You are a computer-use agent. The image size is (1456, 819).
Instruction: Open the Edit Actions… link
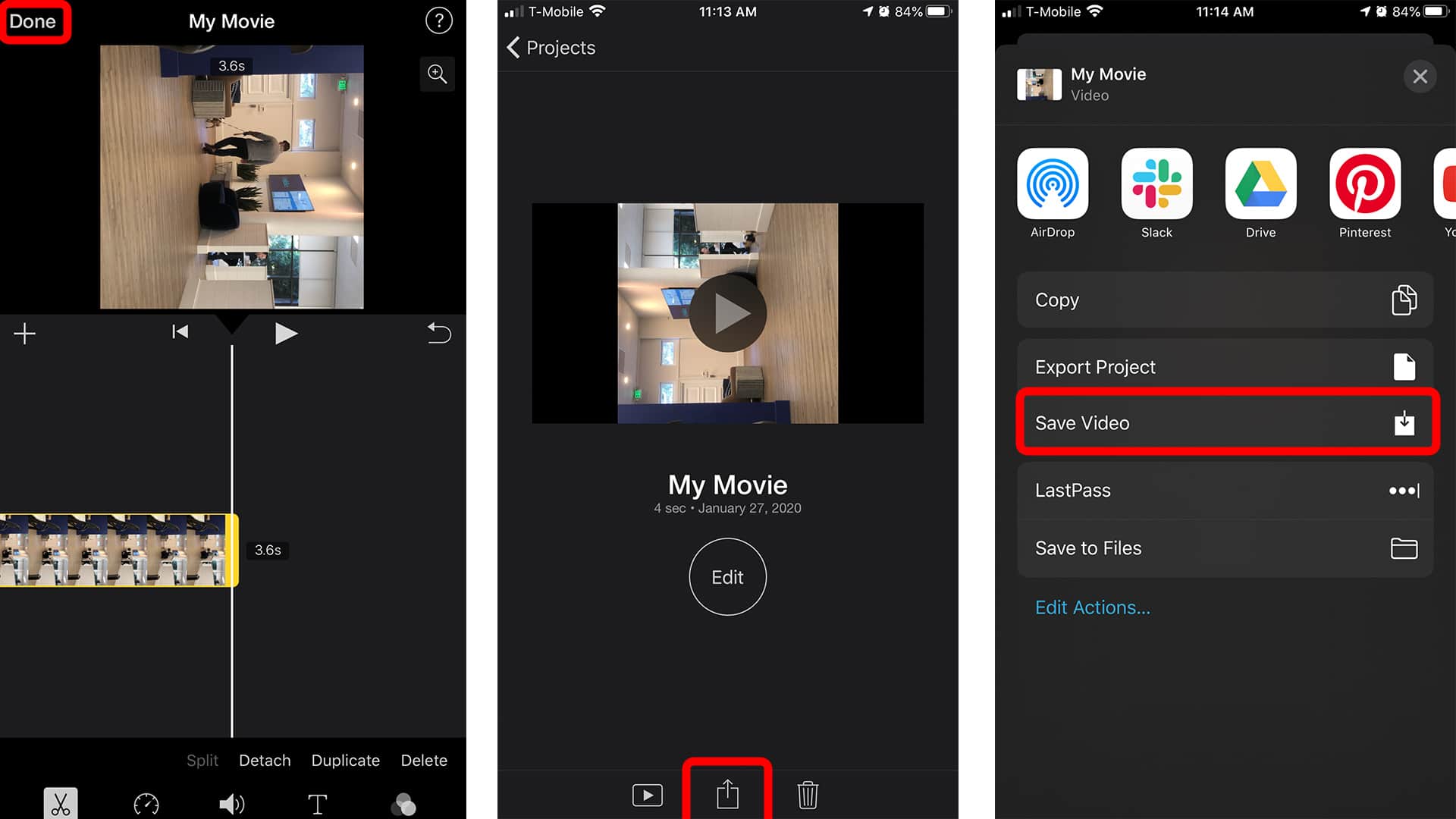tap(1093, 607)
